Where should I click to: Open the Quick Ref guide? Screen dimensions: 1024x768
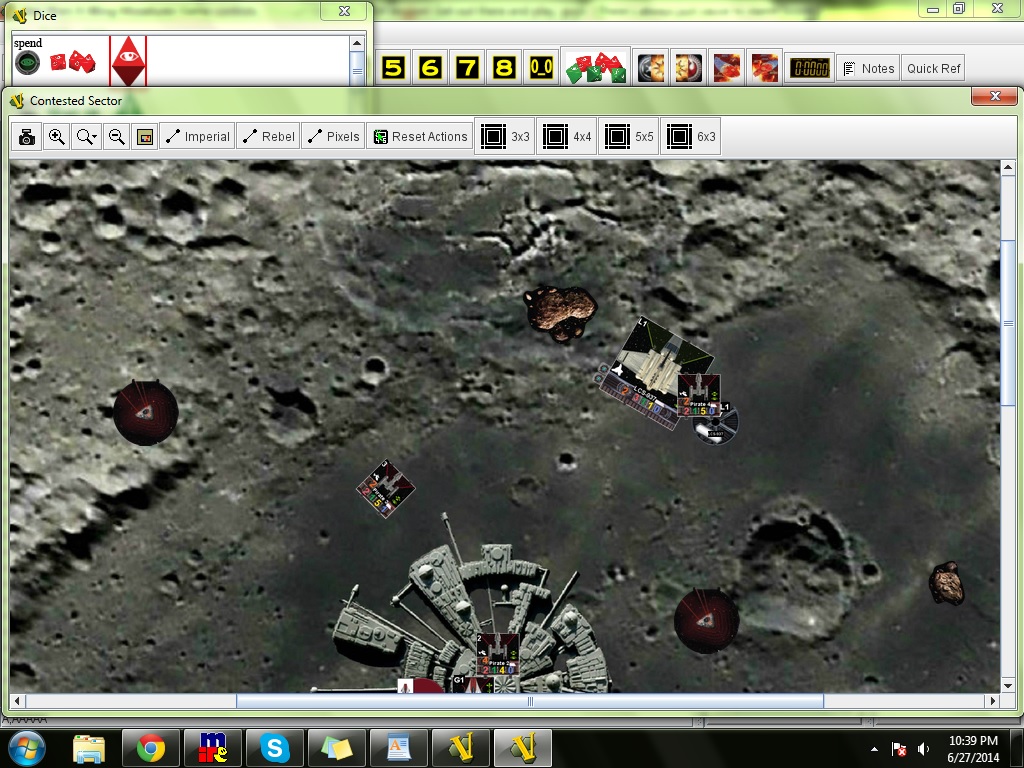[933, 68]
